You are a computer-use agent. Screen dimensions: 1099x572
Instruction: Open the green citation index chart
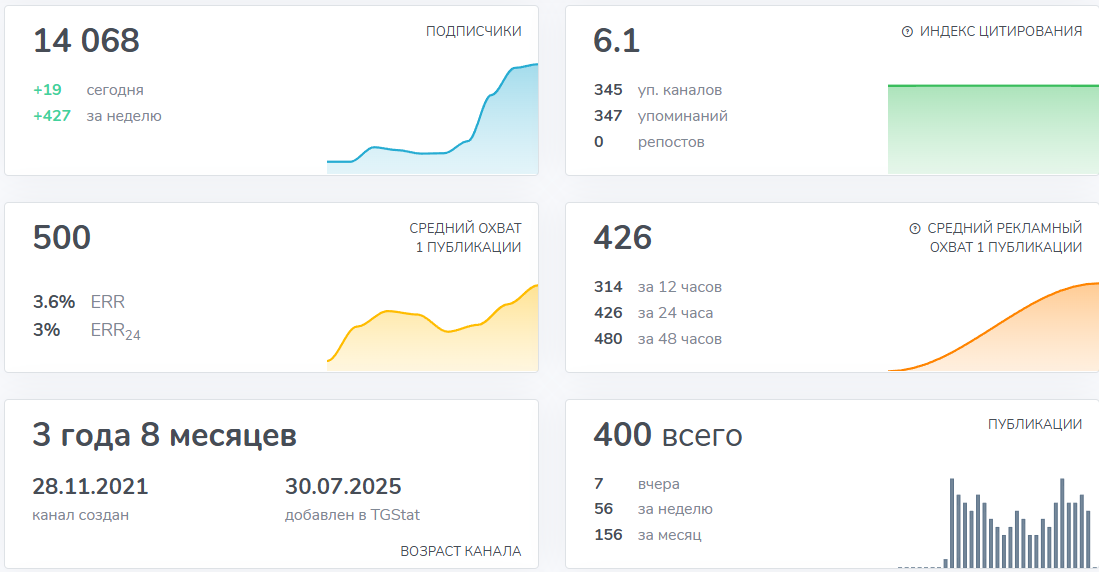pos(993,129)
